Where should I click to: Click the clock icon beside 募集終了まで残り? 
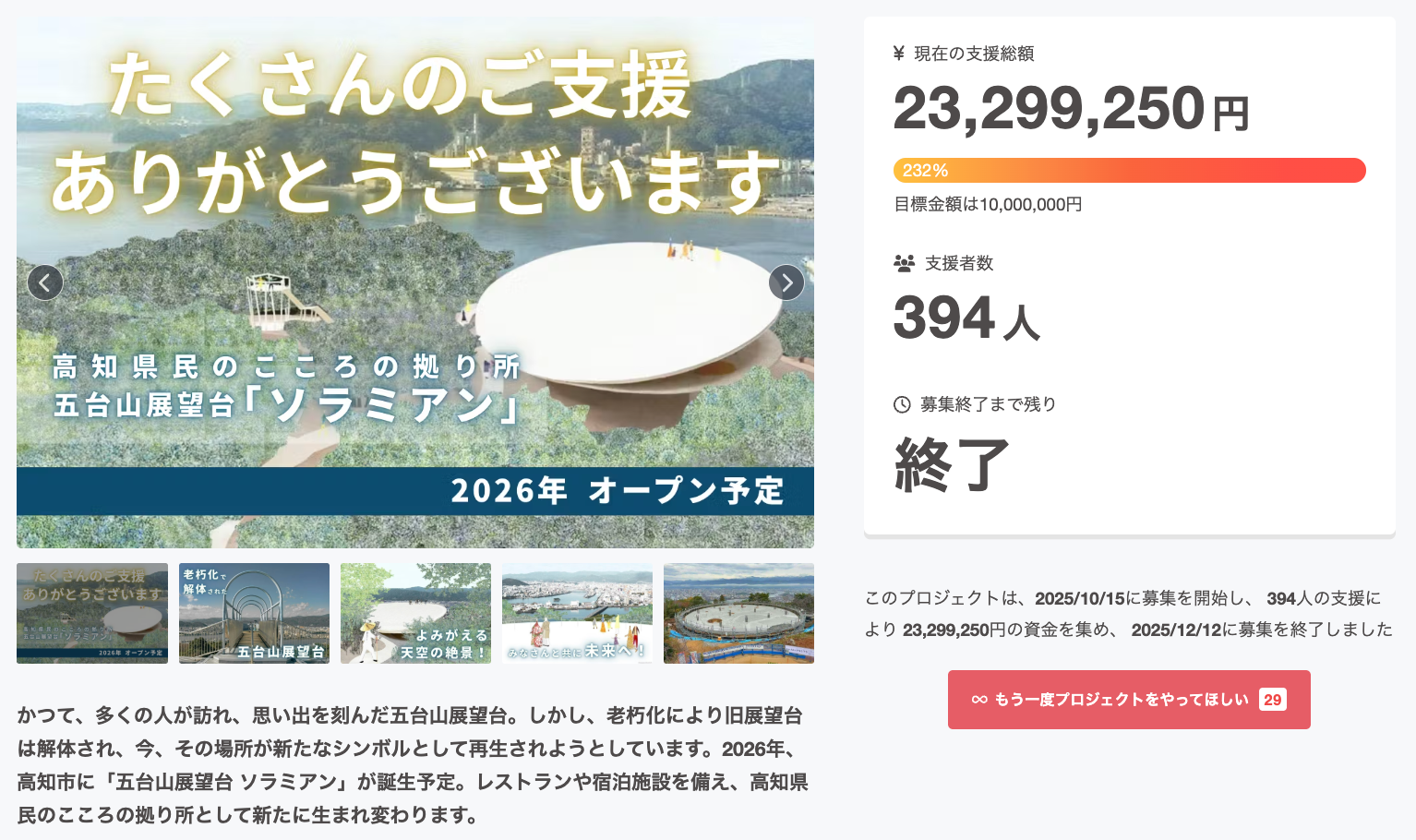902,404
